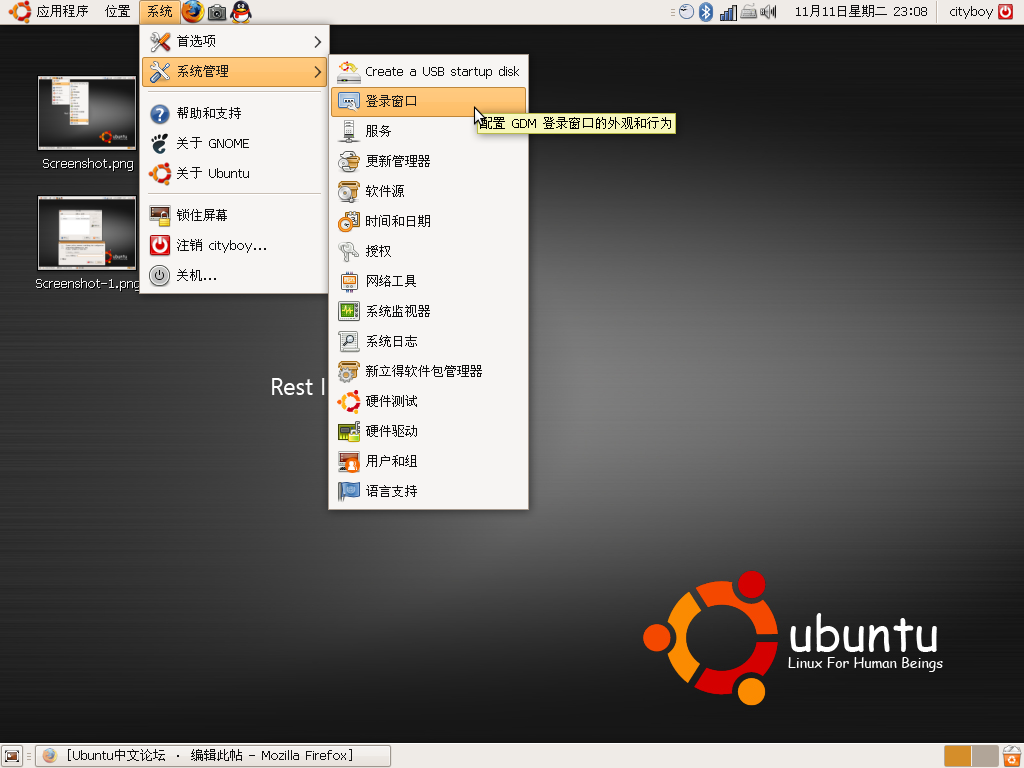
Task: Choose 首选项 from the system menu
Action: point(235,42)
